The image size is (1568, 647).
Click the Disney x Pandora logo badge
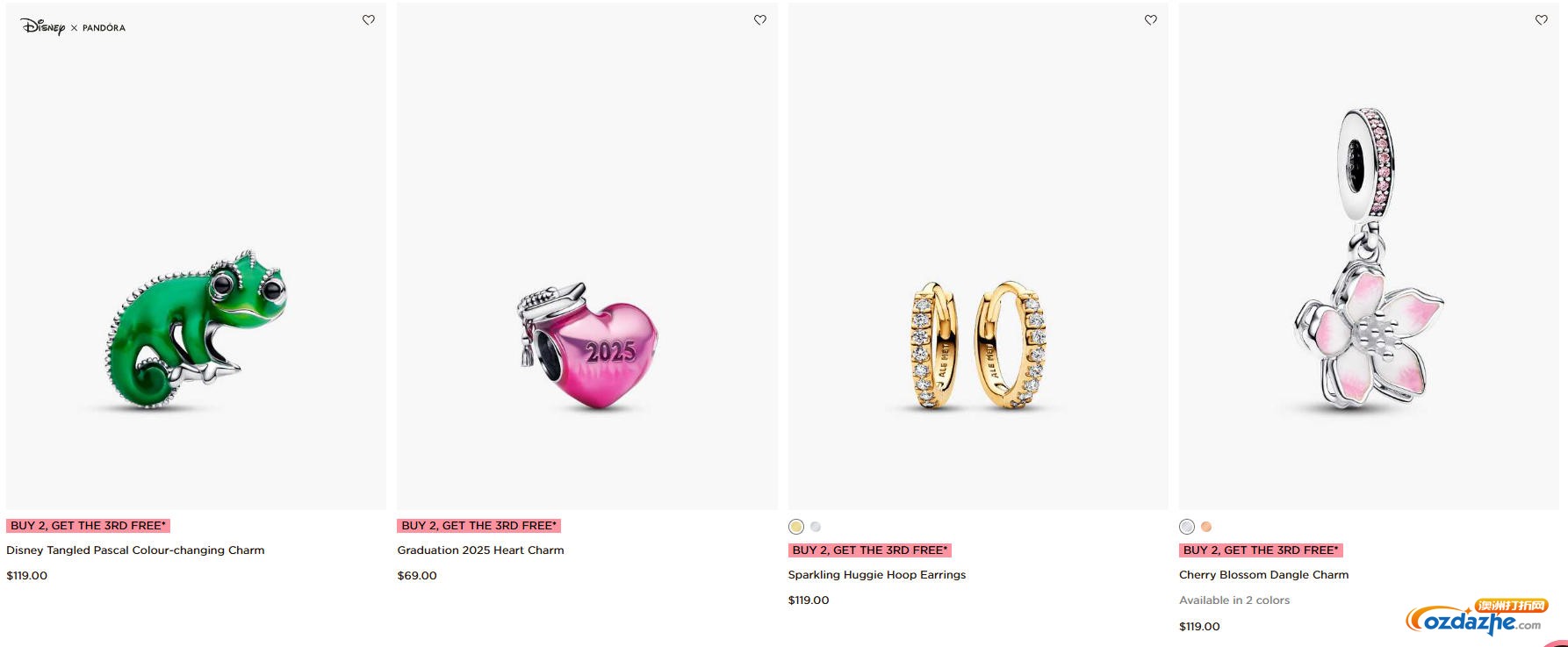73,27
